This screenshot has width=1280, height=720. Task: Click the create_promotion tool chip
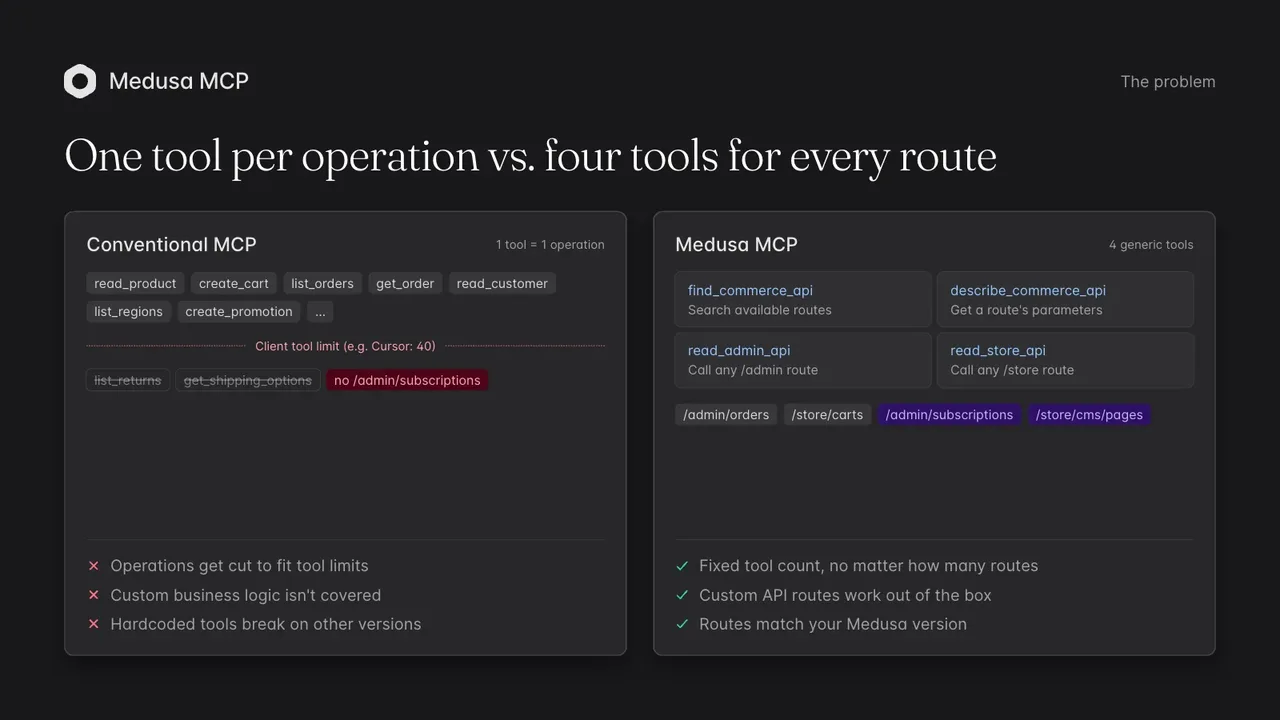coord(239,312)
